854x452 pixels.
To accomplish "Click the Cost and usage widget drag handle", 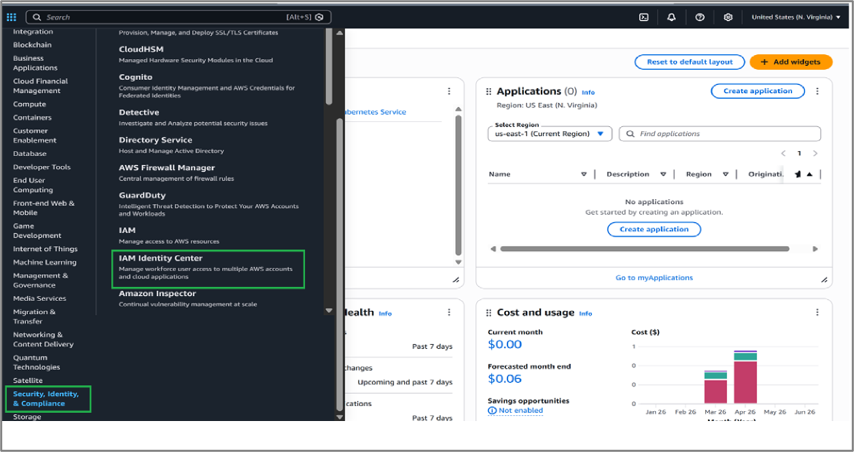I will [x=489, y=313].
